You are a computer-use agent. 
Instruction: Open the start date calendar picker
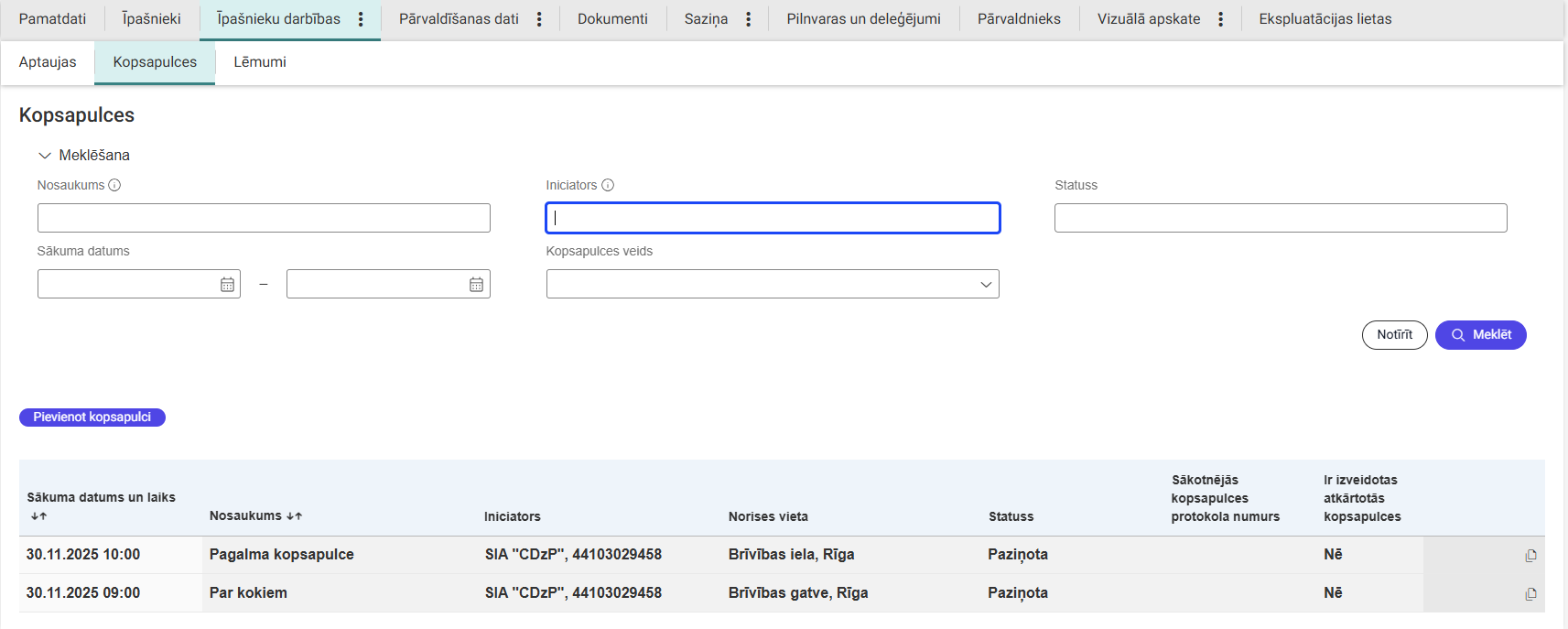227,285
